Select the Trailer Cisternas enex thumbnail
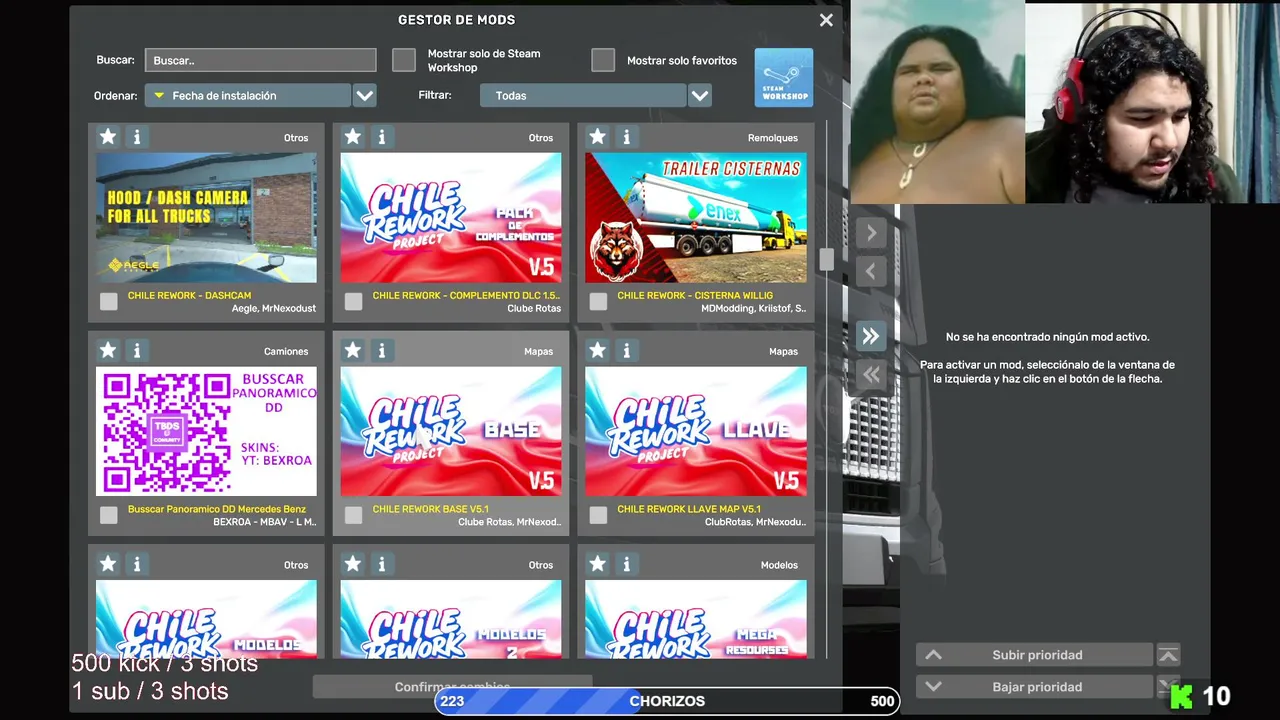The image size is (1280, 720). point(696,217)
